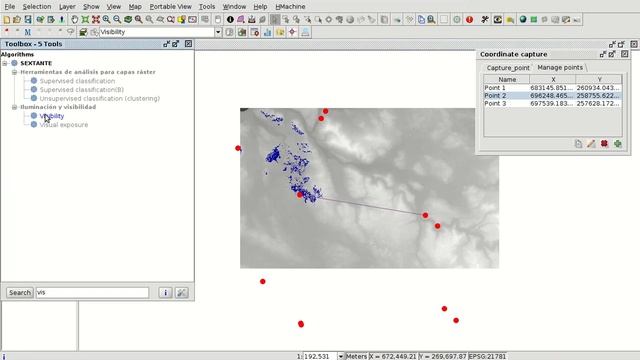Click the green add point plus icon
The width and height of the screenshot is (640, 360).
pos(618,144)
